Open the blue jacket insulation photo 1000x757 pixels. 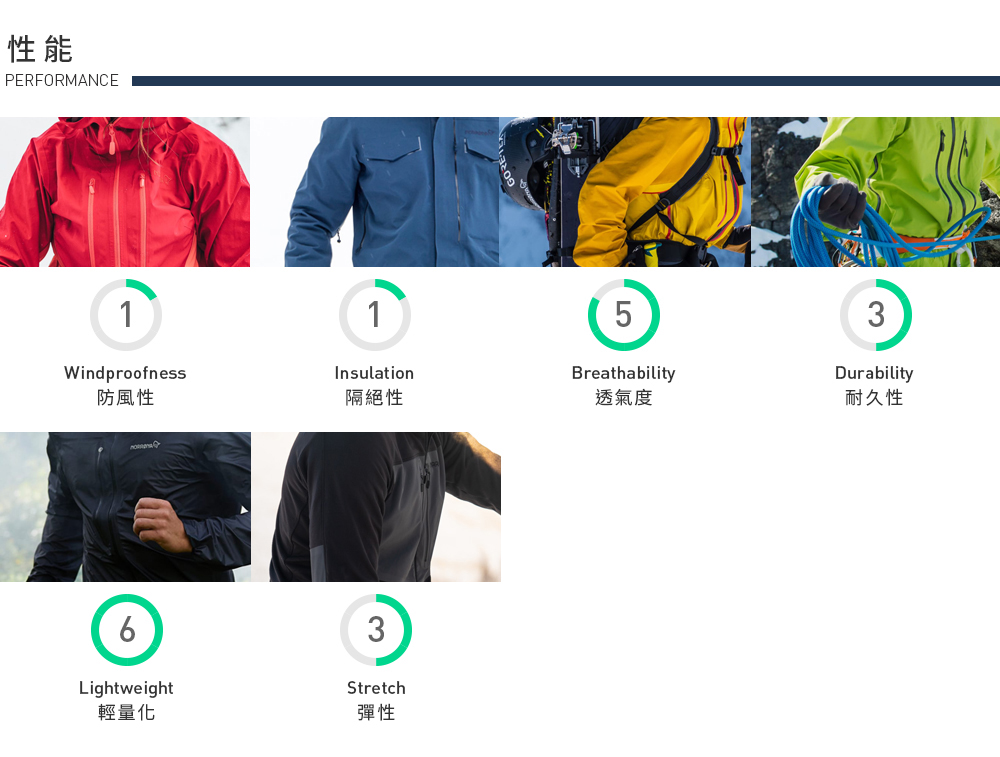(x=375, y=191)
